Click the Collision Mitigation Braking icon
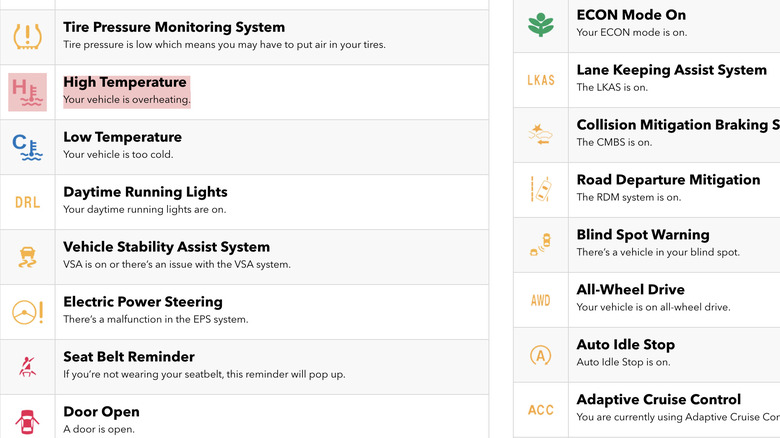This screenshot has height=438, width=780. (x=540, y=134)
